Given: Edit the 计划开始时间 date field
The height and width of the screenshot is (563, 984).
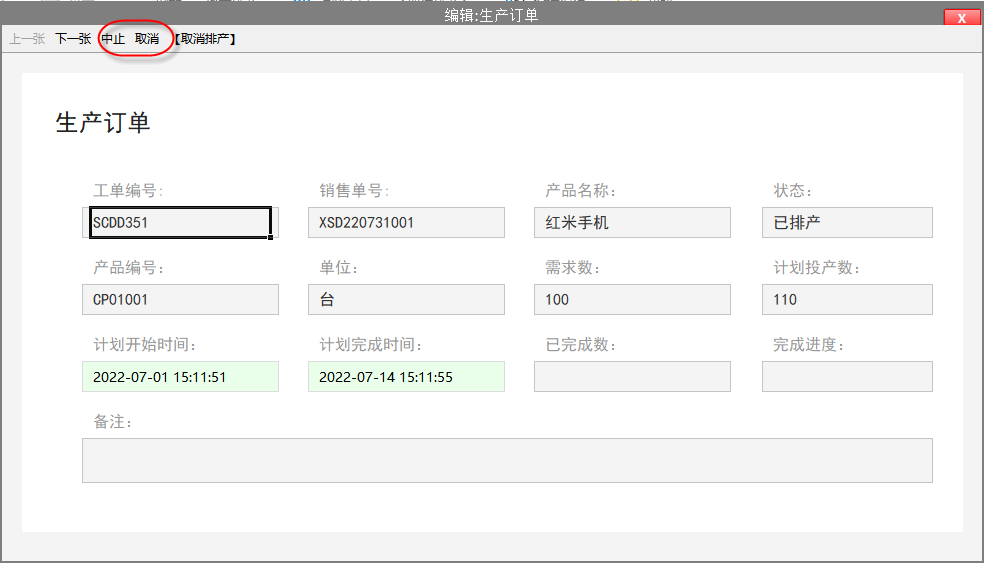Looking at the screenshot, I should [180, 377].
